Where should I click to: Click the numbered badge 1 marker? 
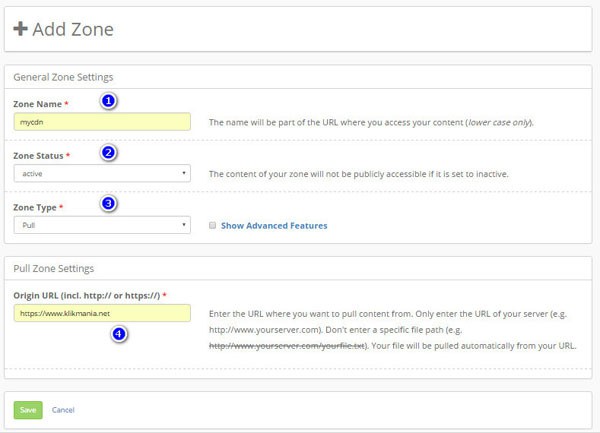(109, 101)
